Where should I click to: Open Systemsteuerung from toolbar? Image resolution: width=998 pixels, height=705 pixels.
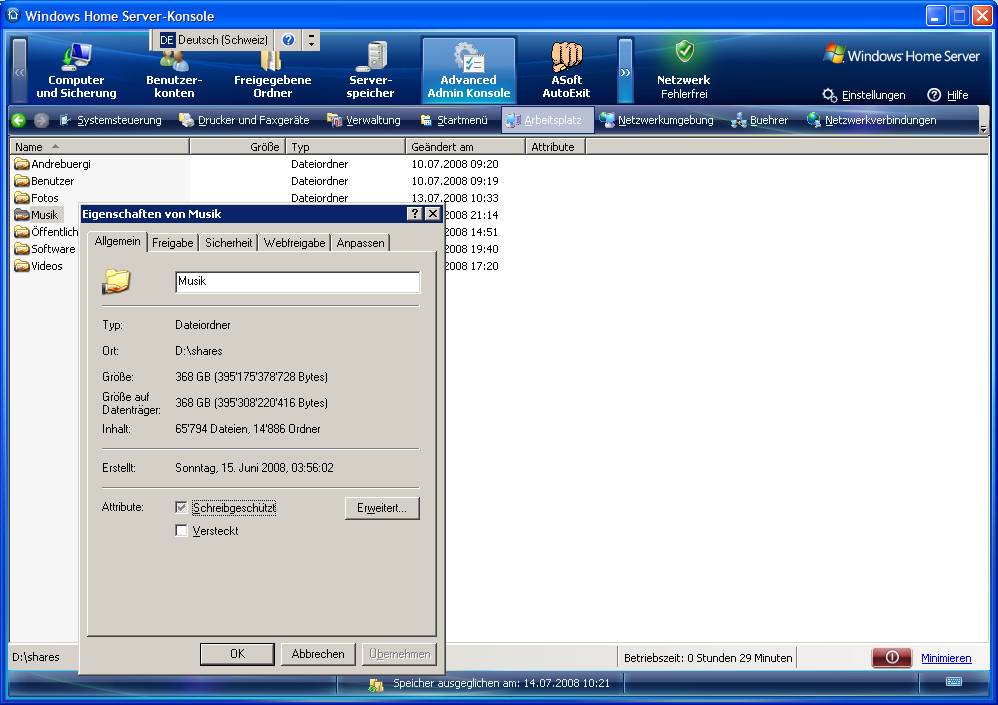click(110, 120)
